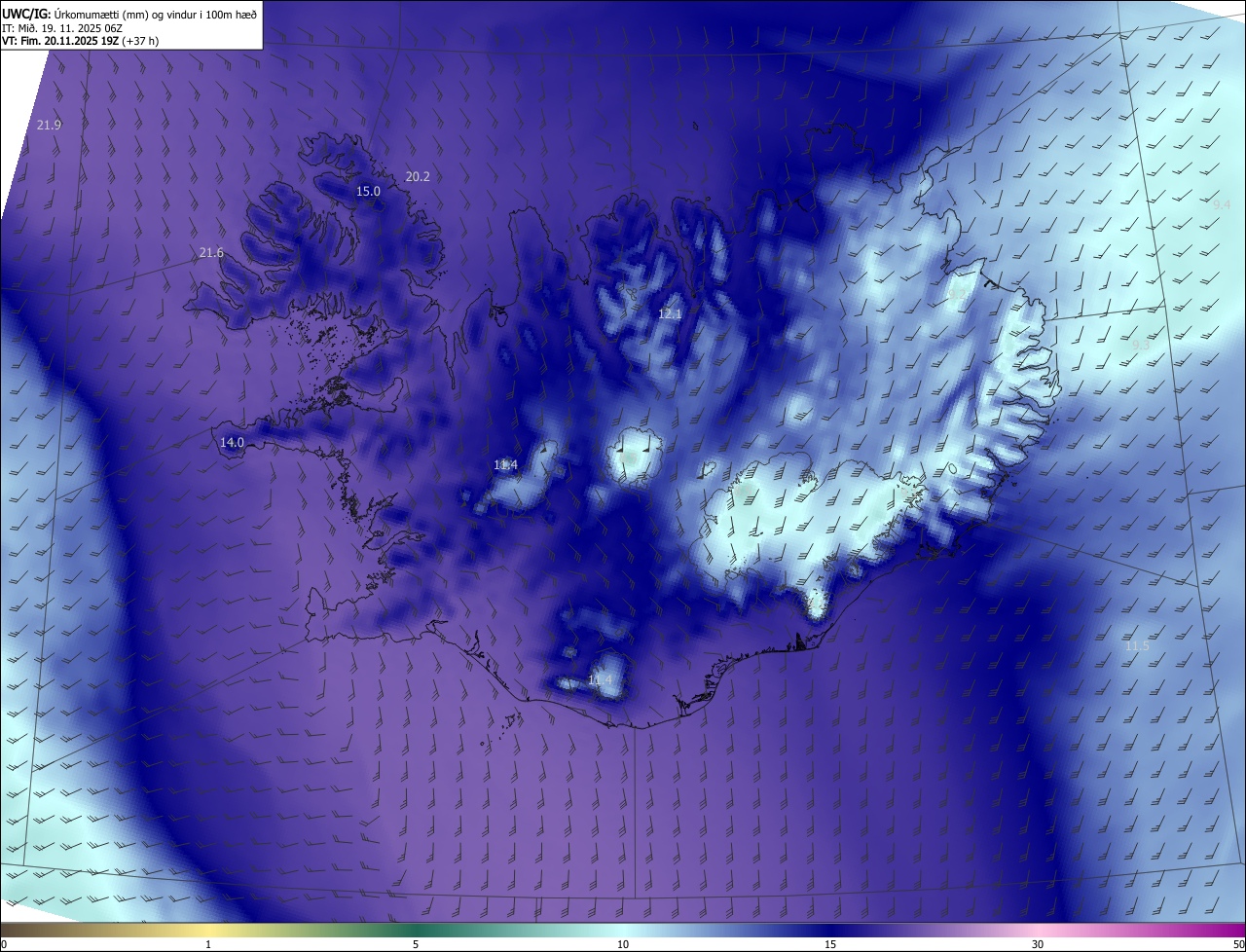Pick the pink colour bar section above 30
The image size is (1246, 952).
tap(1038, 930)
